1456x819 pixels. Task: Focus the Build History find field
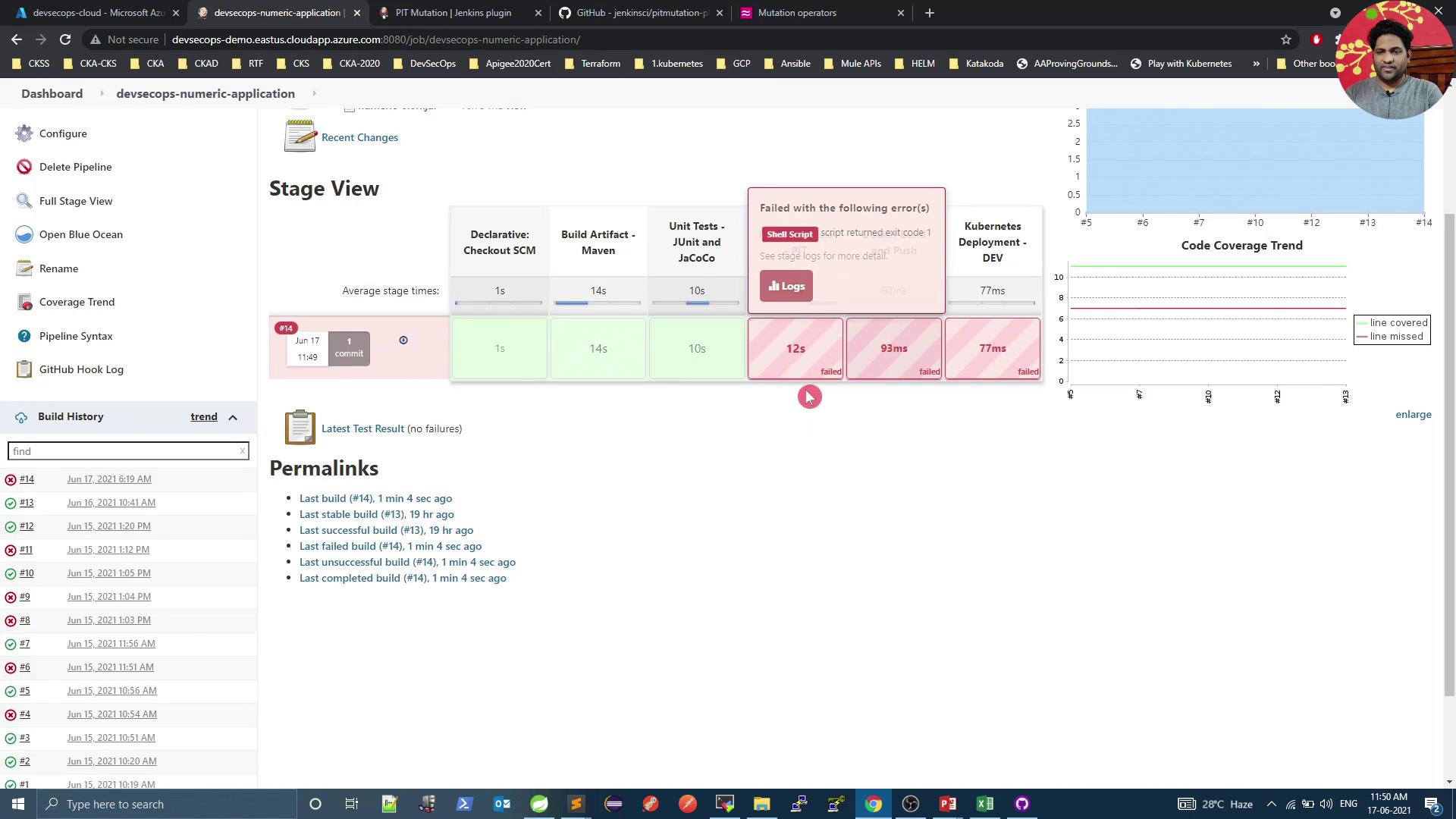coord(125,451)
